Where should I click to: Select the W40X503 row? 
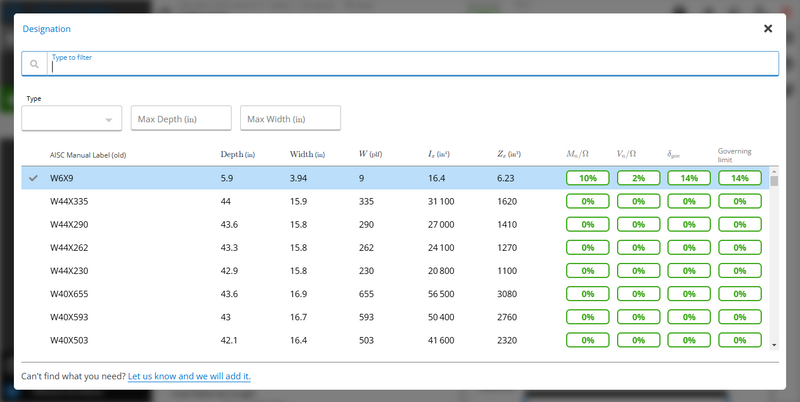395,340
